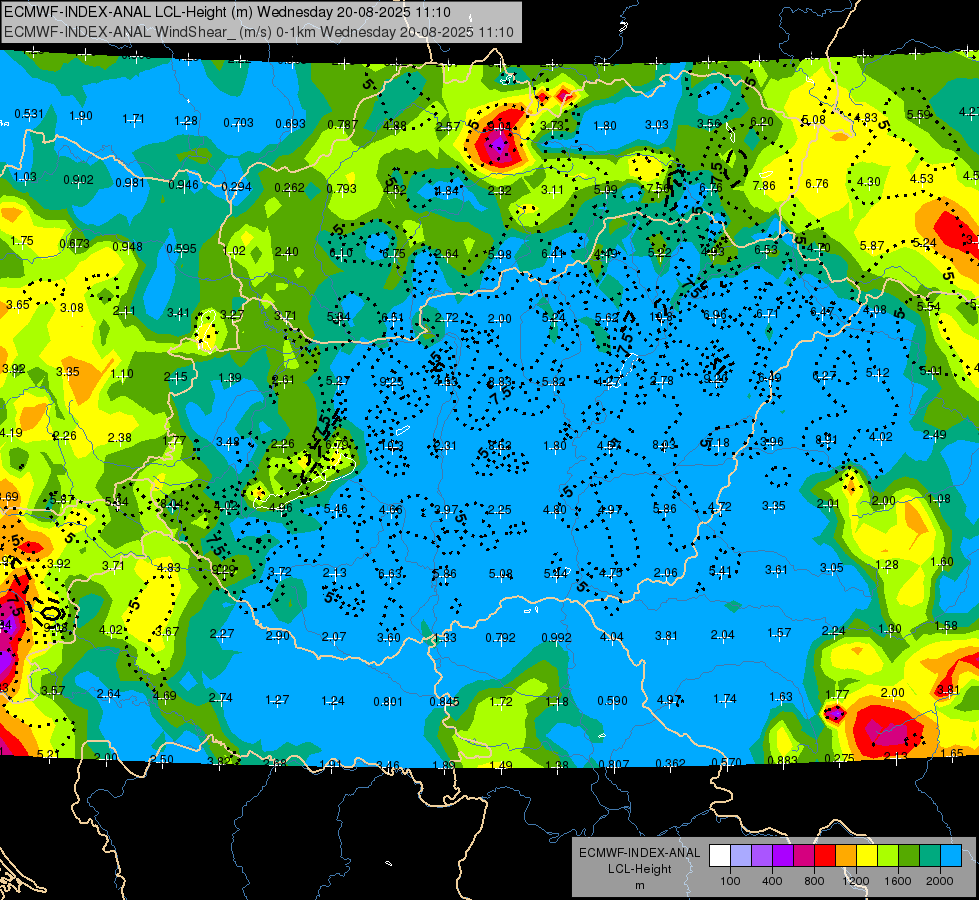979x900 pixels.
Task: Click the ECMWF-INDEX-ANAL label in the legend
Action: pos(639,853)
